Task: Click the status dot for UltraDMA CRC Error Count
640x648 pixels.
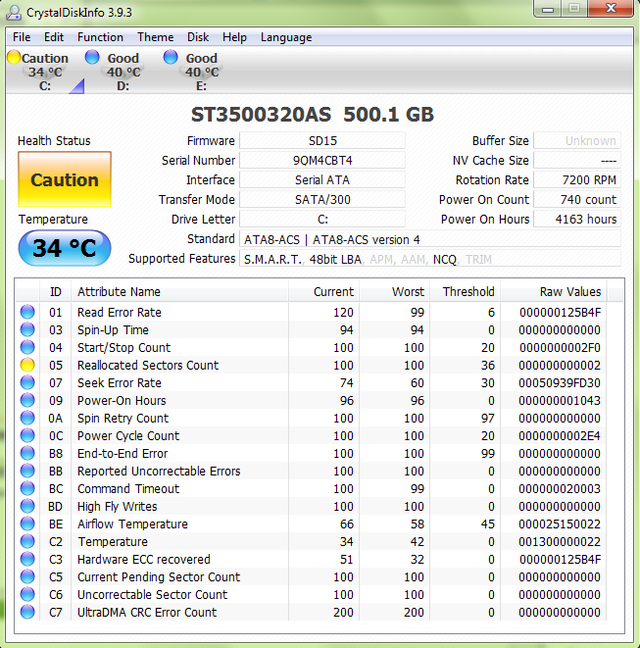Action: [28, 612]
